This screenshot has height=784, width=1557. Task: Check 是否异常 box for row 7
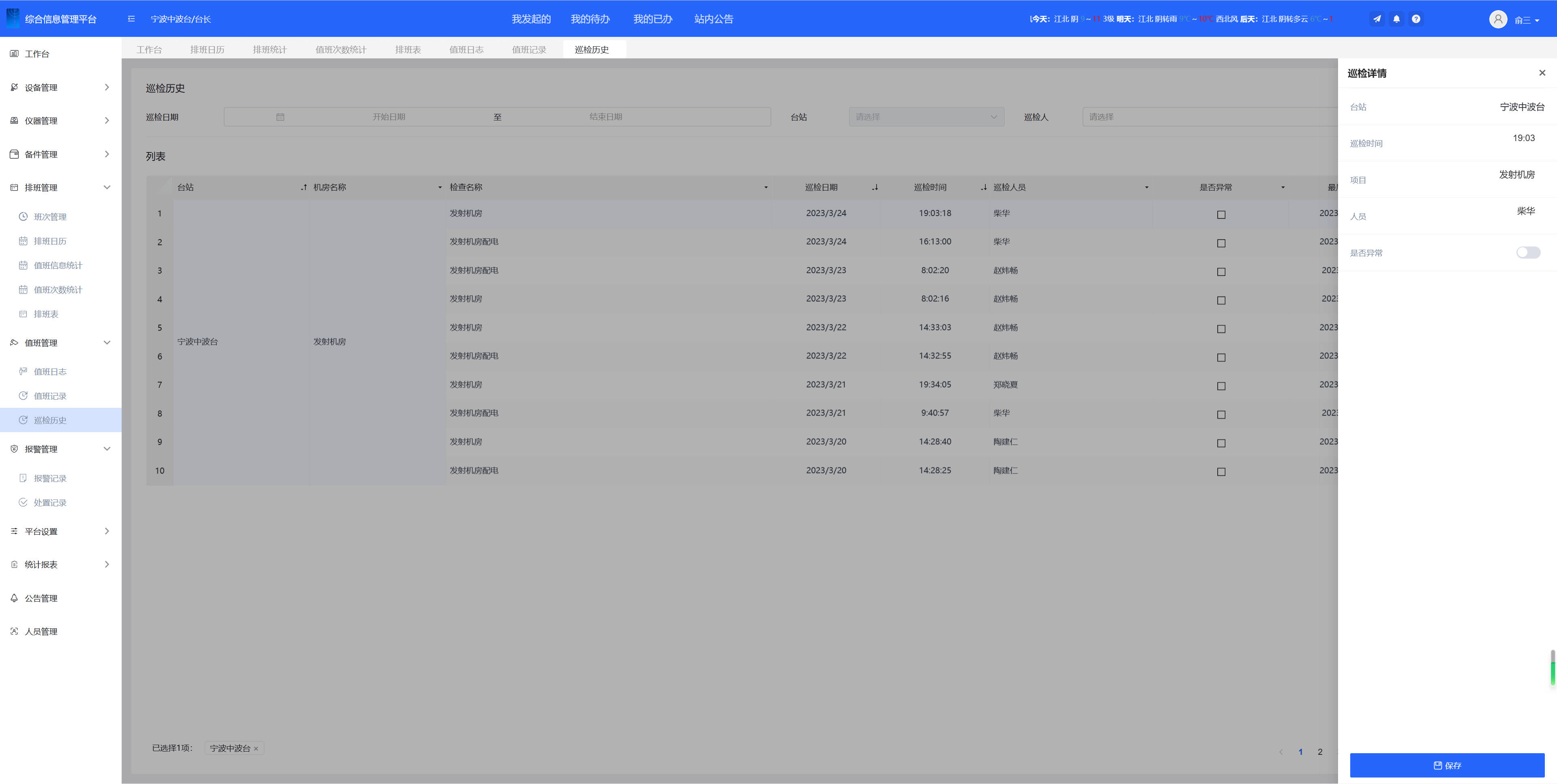click(1221, 386)
